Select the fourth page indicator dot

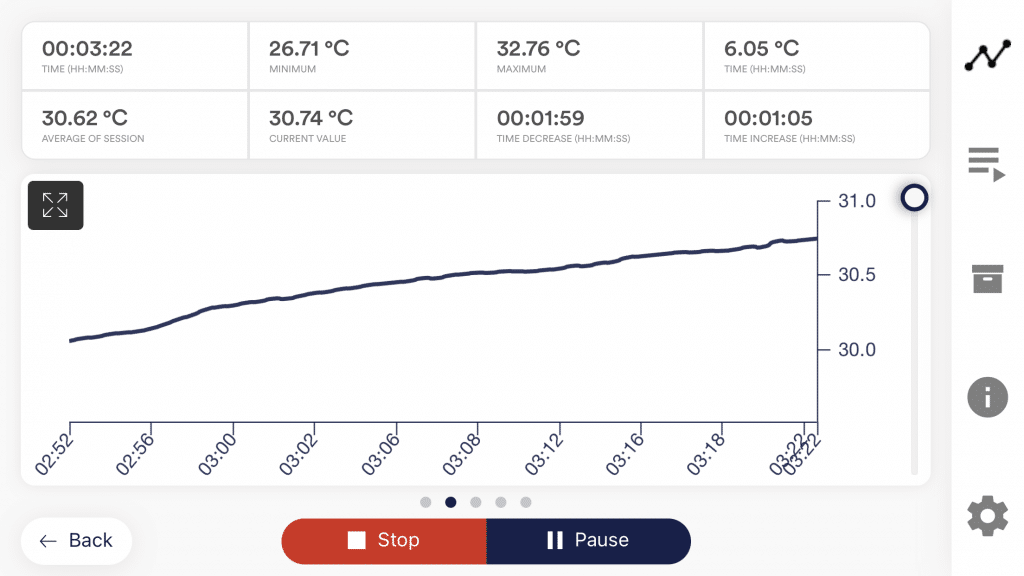pos(501,502)
